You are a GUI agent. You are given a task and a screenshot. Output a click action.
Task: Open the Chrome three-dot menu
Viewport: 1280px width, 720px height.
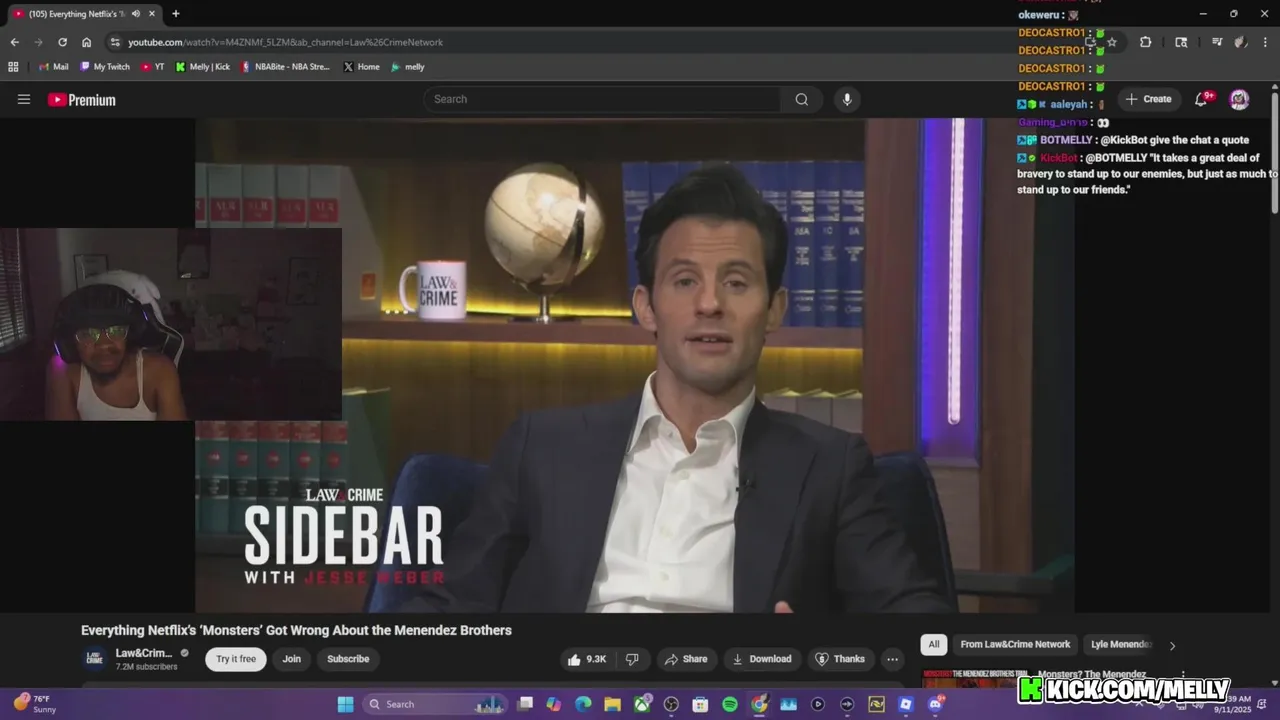1265,42
